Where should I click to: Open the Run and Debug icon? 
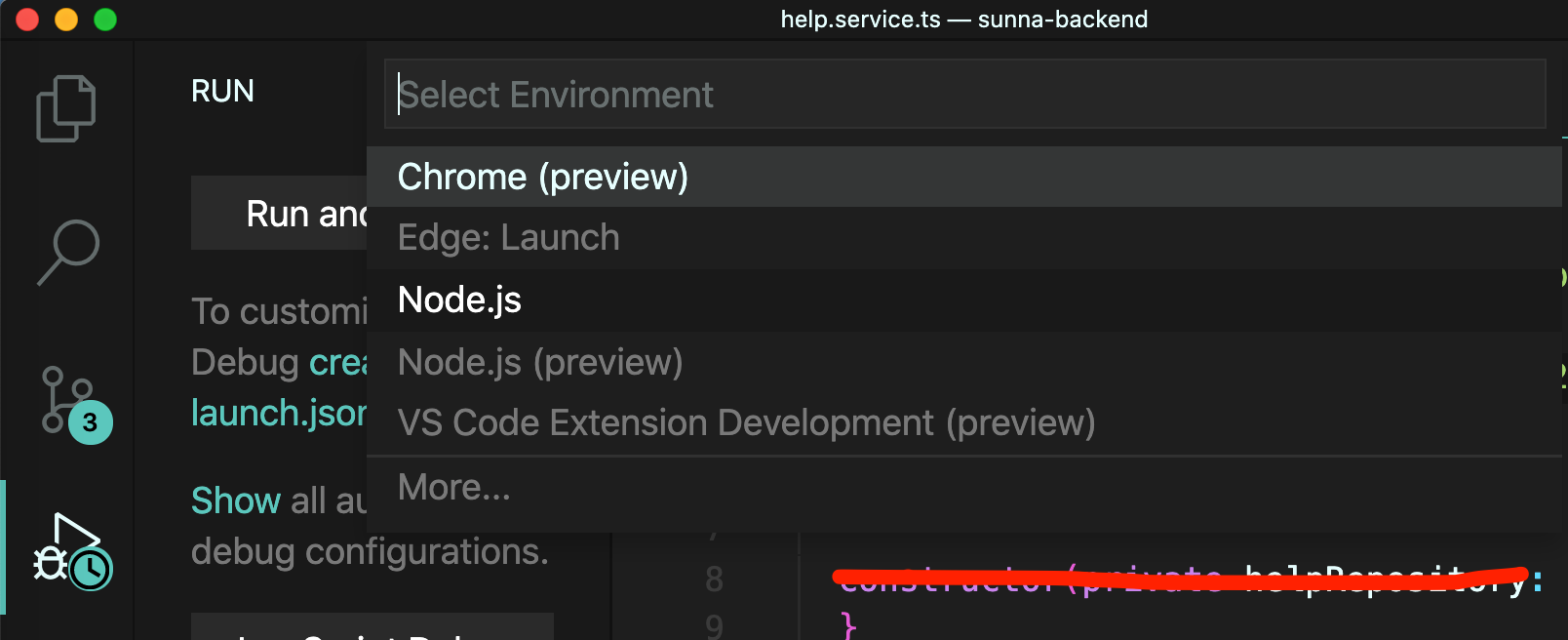coord(72,552)
